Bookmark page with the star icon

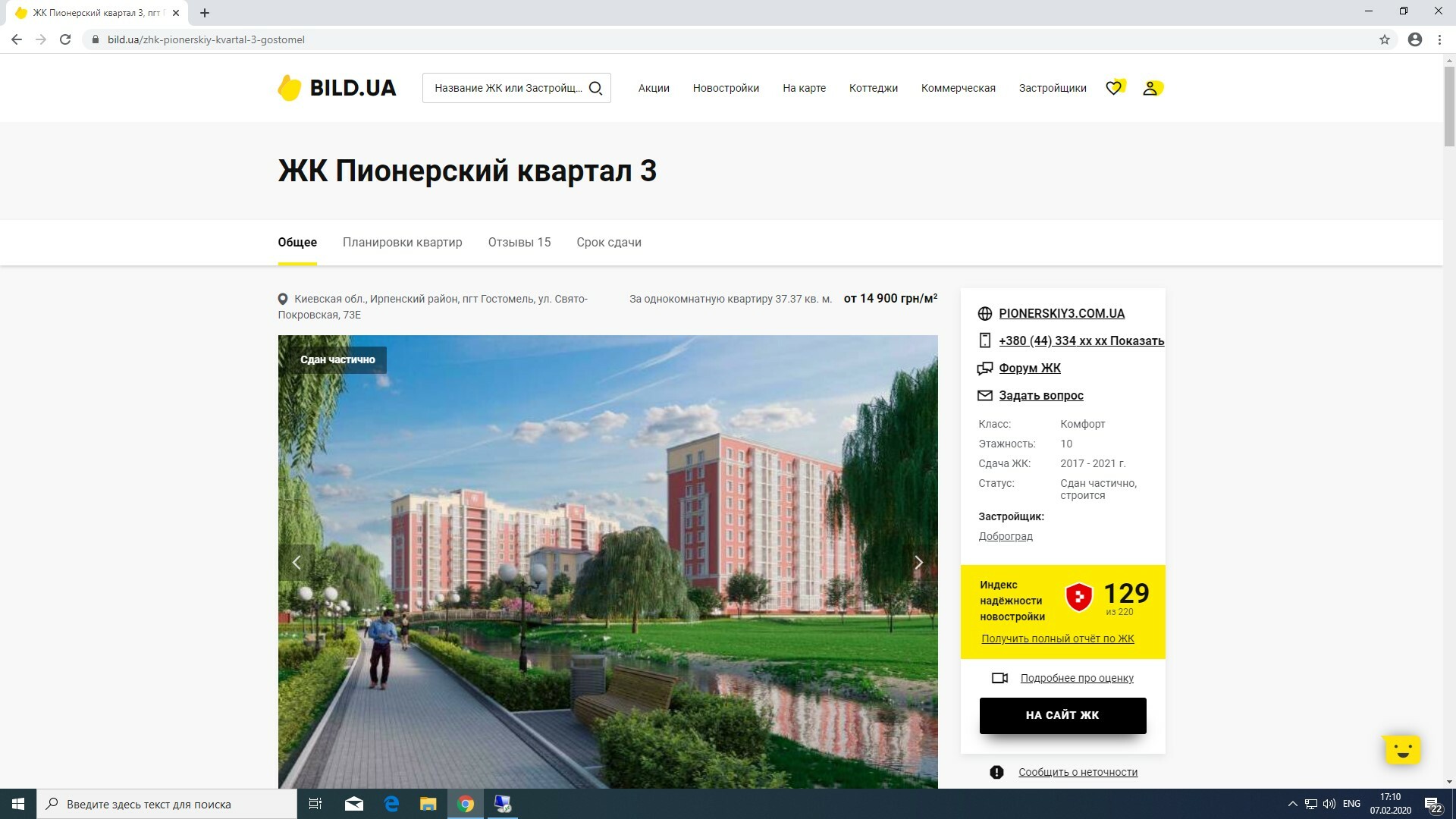(1385, 39)
